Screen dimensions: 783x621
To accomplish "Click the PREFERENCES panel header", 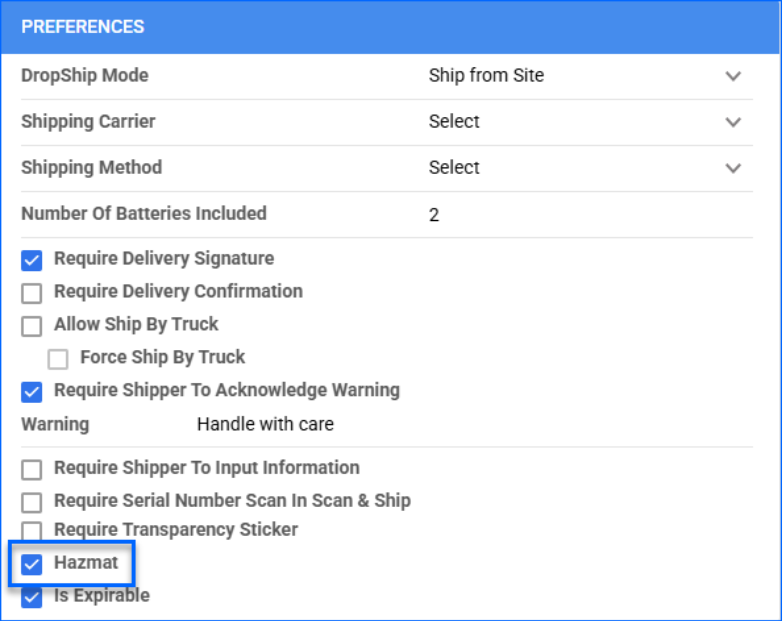I will (83, 27).
